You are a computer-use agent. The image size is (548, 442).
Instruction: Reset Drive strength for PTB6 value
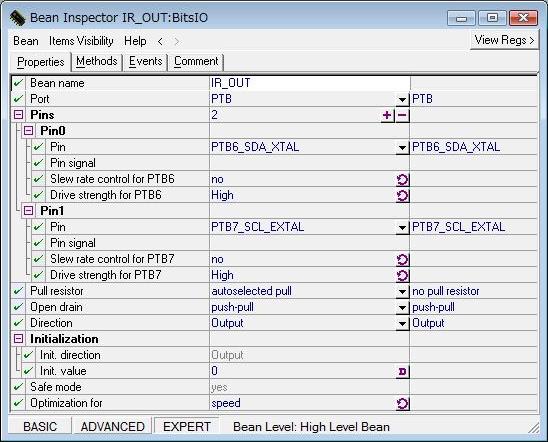tap(402, 195)
